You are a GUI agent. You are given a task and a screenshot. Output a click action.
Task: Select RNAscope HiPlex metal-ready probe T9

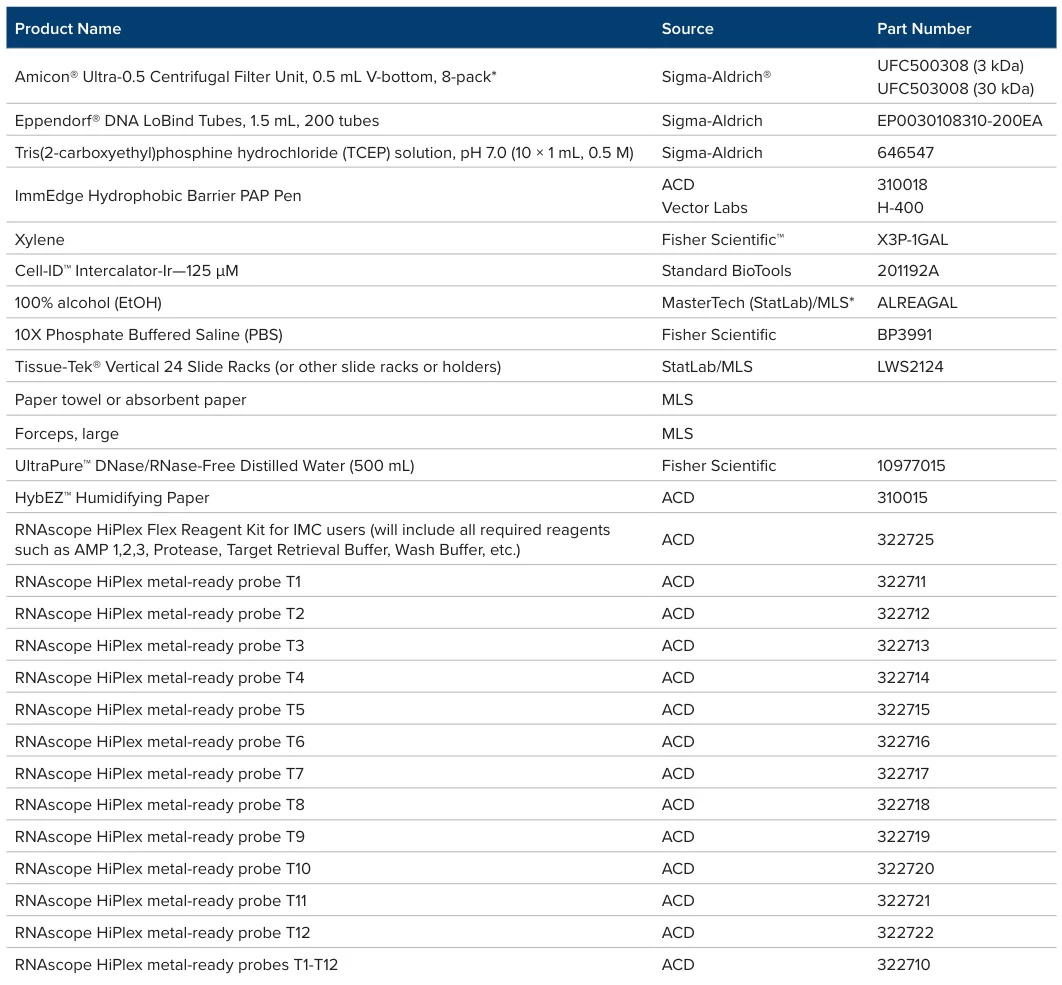click(x=160, y=837)
